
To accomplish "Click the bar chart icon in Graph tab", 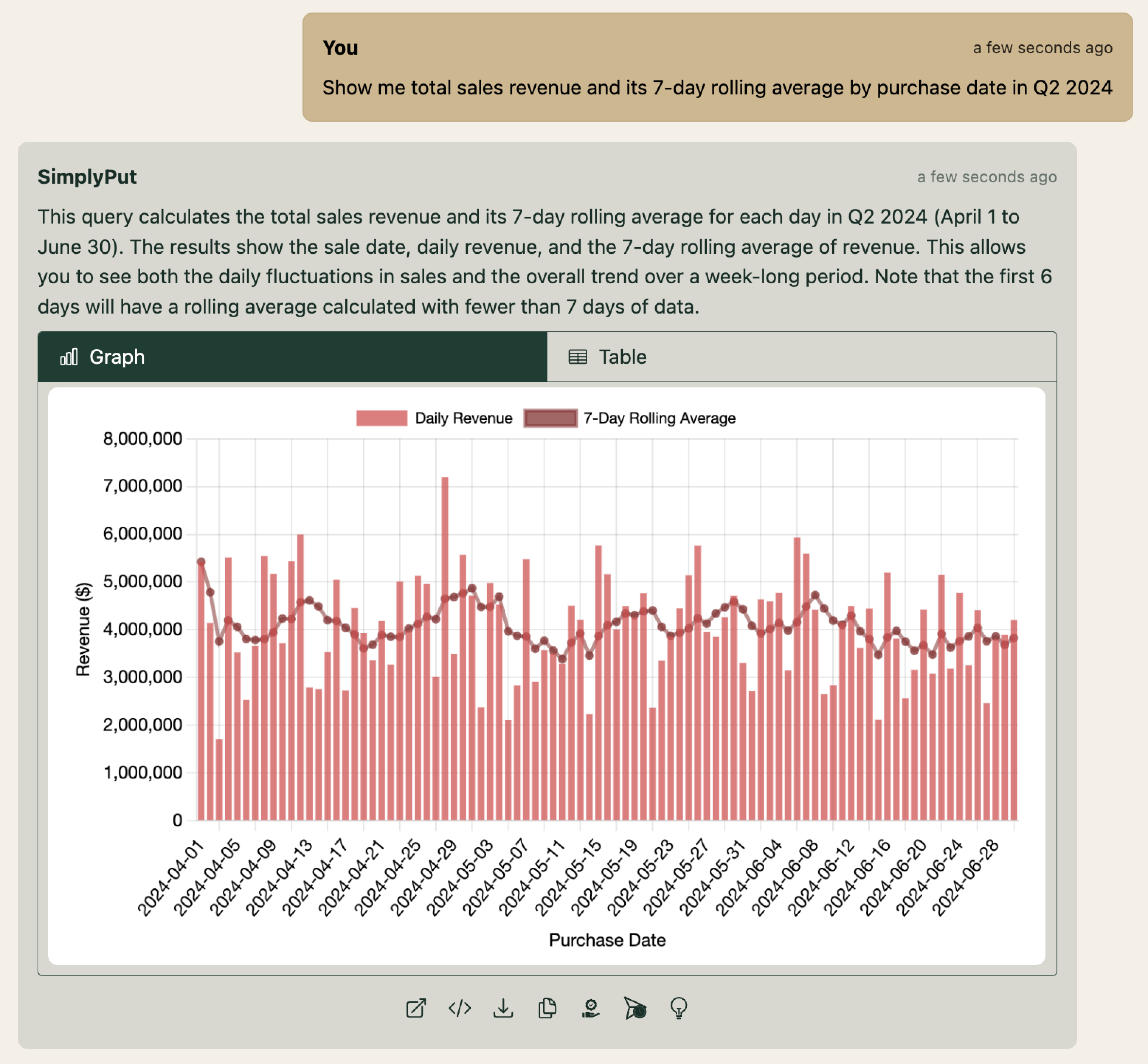I will (68, 357).
